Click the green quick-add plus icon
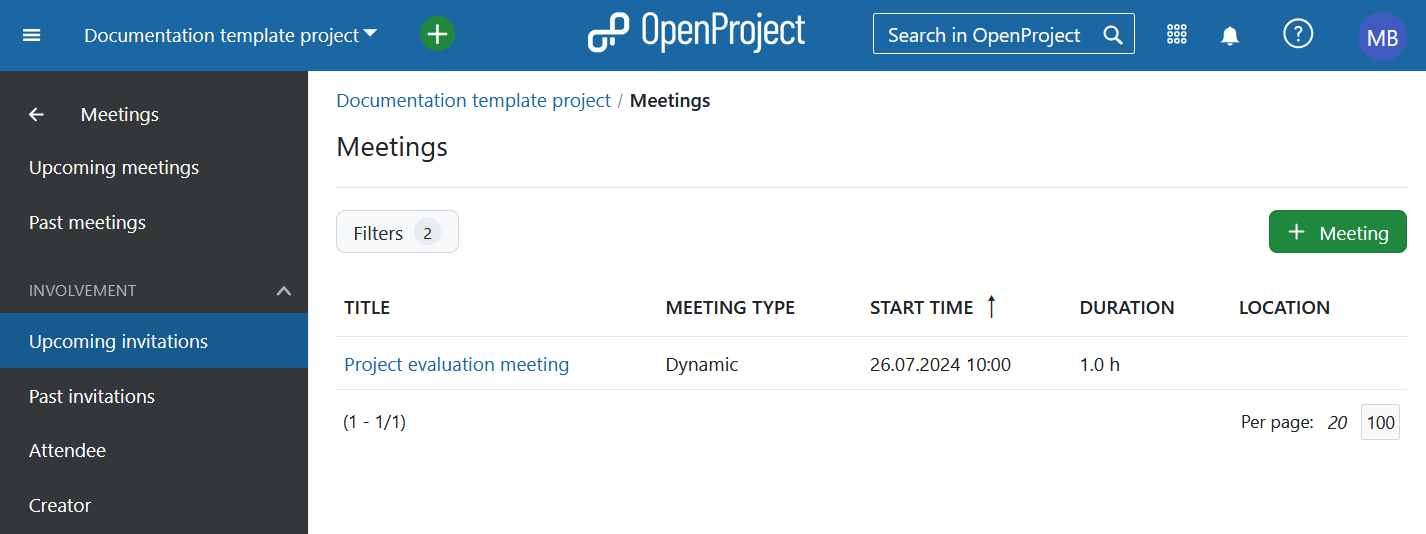The width and height of the screenshot is (1426, 534). pos(437,34)
